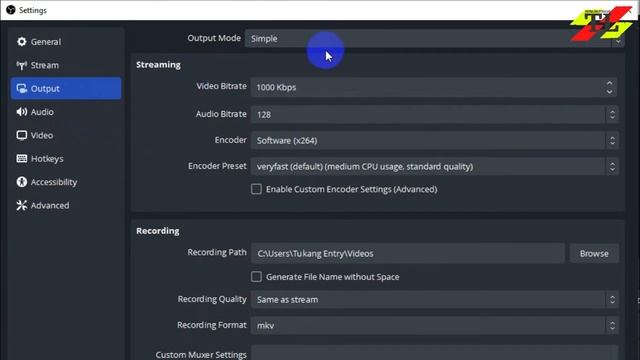Click the OBS logo in title bar
The height and width of the screenshot is (360, 640).
coord(11,10)
